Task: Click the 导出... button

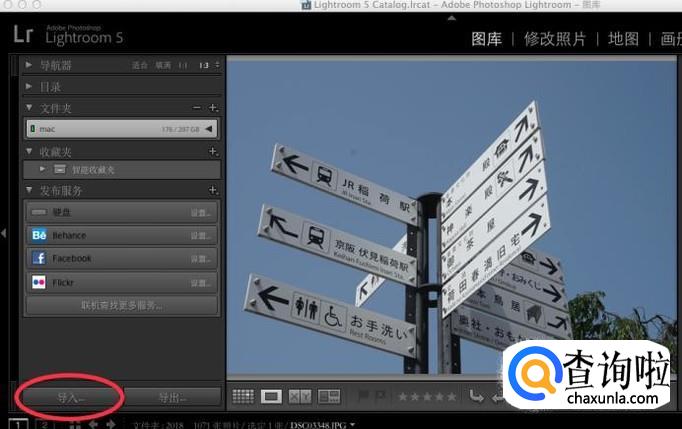Action: pyautogui.click(x=173, y=397)
